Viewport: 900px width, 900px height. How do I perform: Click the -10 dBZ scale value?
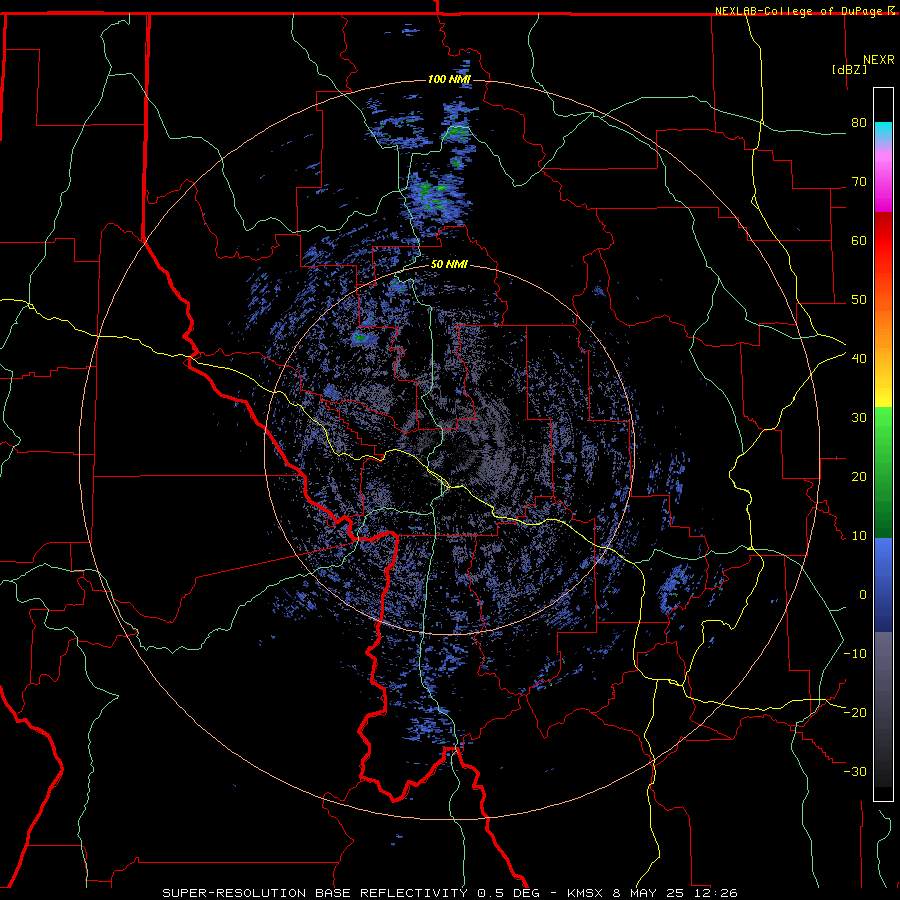855,654
